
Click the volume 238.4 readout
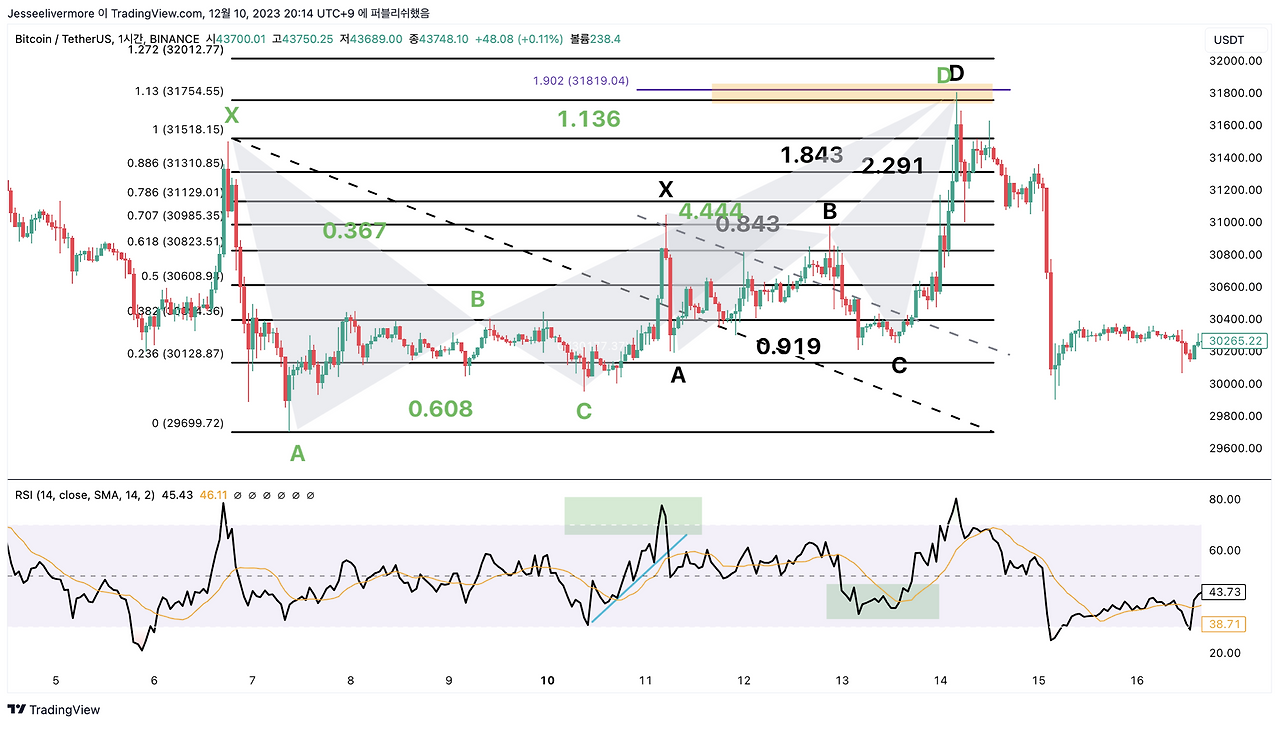pyautogui.click(x=607, y=39)
